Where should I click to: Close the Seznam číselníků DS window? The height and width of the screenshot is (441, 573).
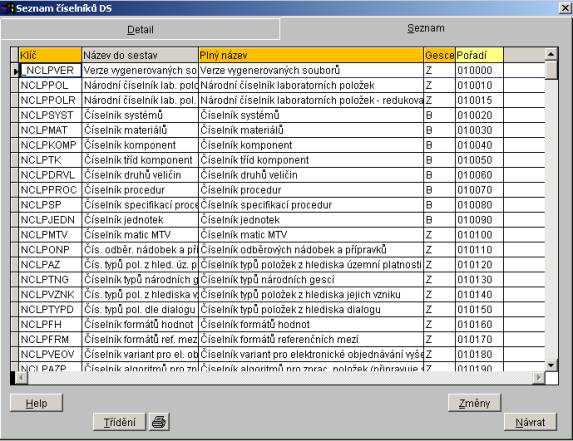click(565, 8)
